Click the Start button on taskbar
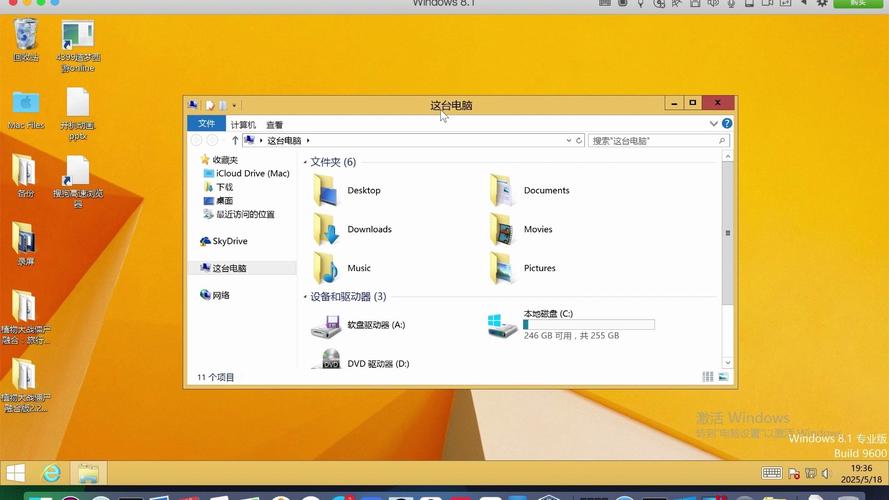This screenshot has height=500, width=889. coord(16,473)
